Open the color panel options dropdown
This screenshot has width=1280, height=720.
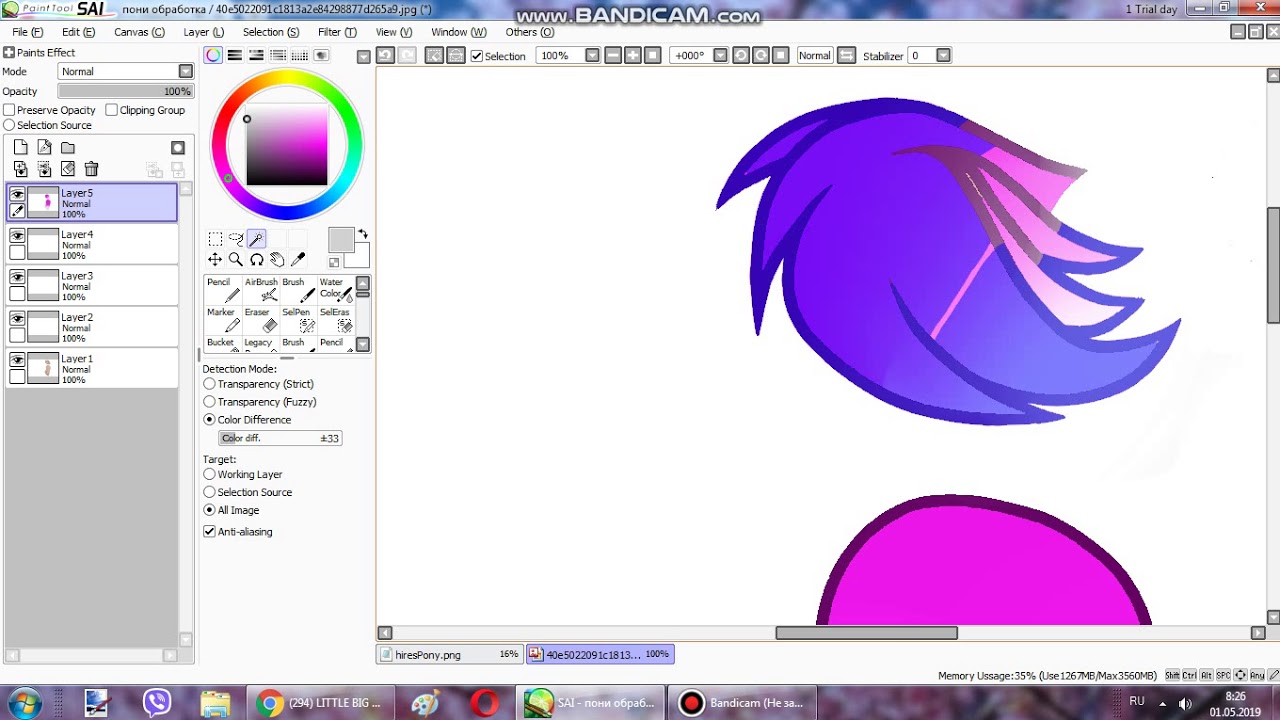[364, 56]
